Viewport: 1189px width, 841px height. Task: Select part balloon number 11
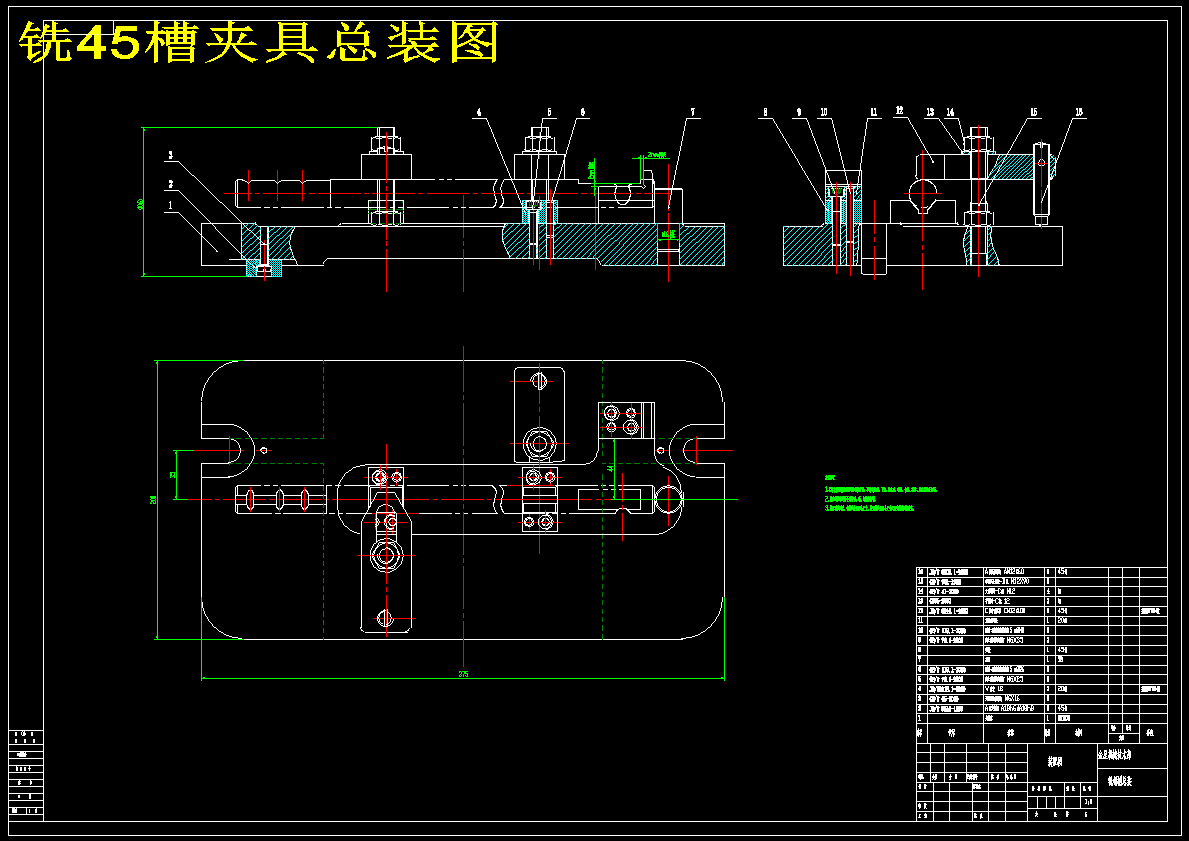874,112
